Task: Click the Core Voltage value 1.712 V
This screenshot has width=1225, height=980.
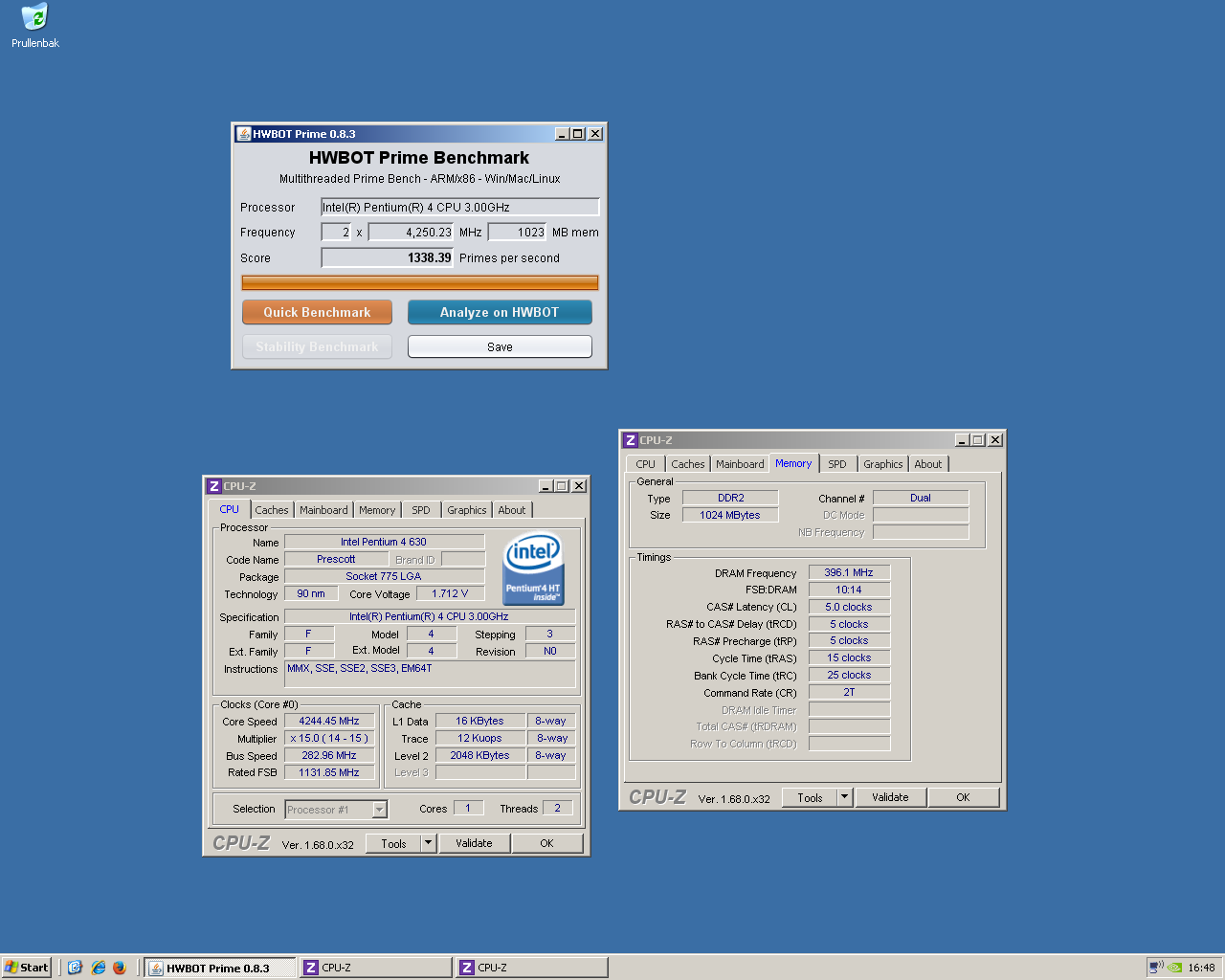Action: click(450, 593)
